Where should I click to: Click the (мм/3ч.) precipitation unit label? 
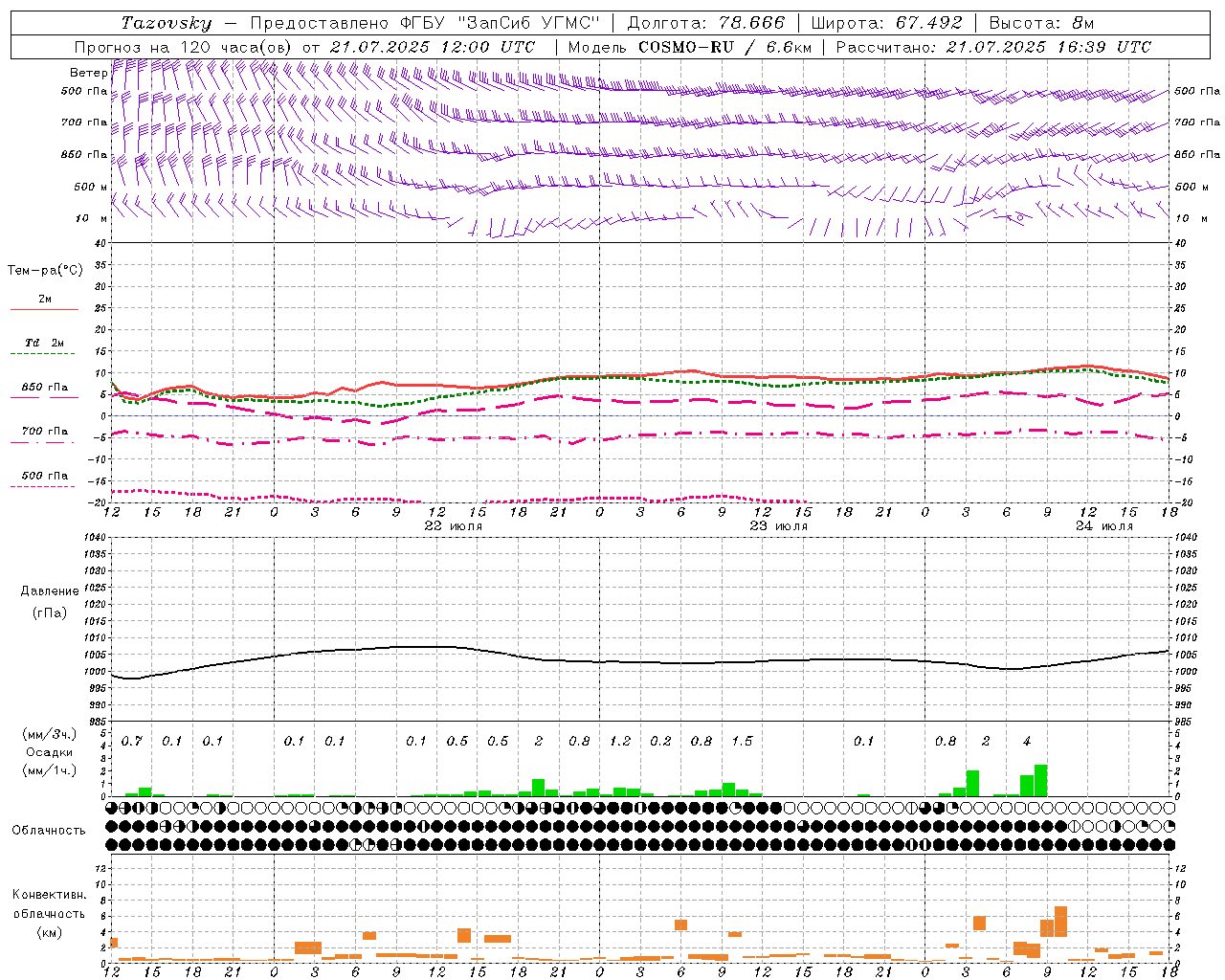pyautogui.click(x=50, y=734)
